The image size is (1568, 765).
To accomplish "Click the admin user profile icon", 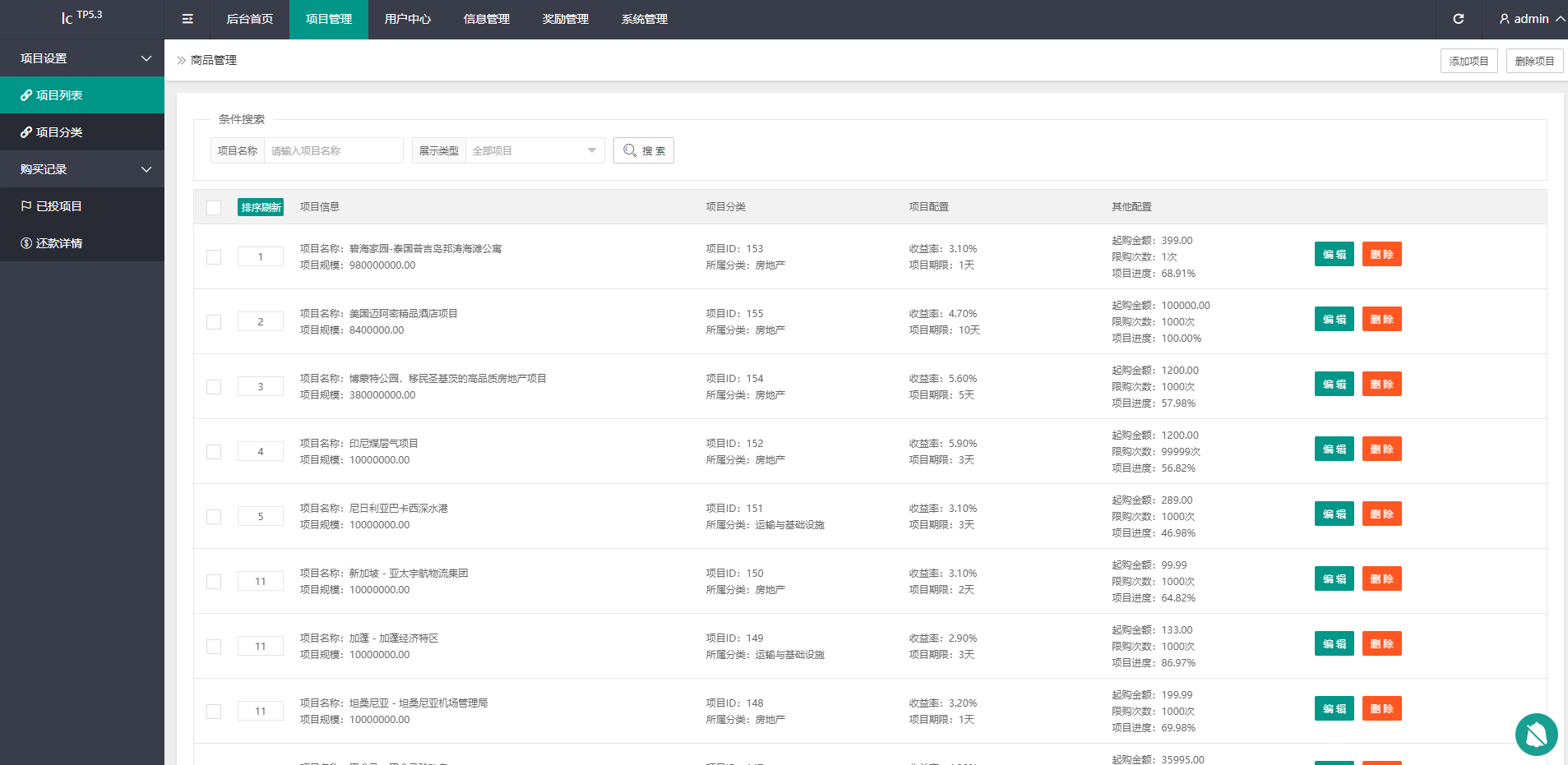I will tap(1504, 19).
